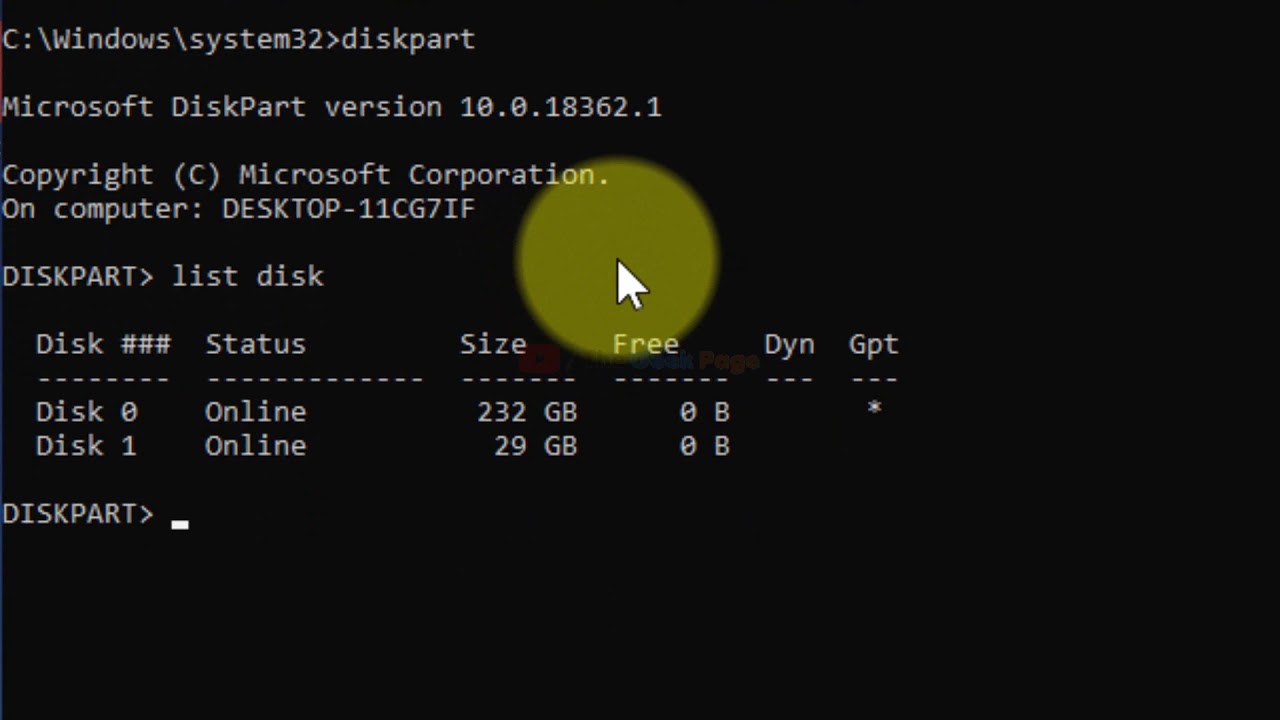Click the blinking cursor at the DISKPART prompt
Image resolution: width=1280 pixels, height=720 pixels.
[180, 522]
